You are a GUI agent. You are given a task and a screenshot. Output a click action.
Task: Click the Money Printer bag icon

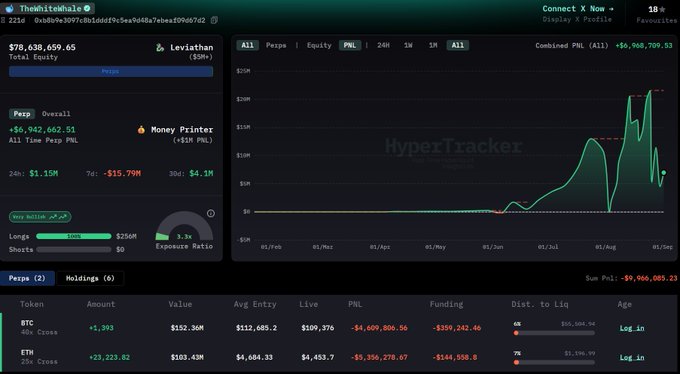[x=141, y=130]
